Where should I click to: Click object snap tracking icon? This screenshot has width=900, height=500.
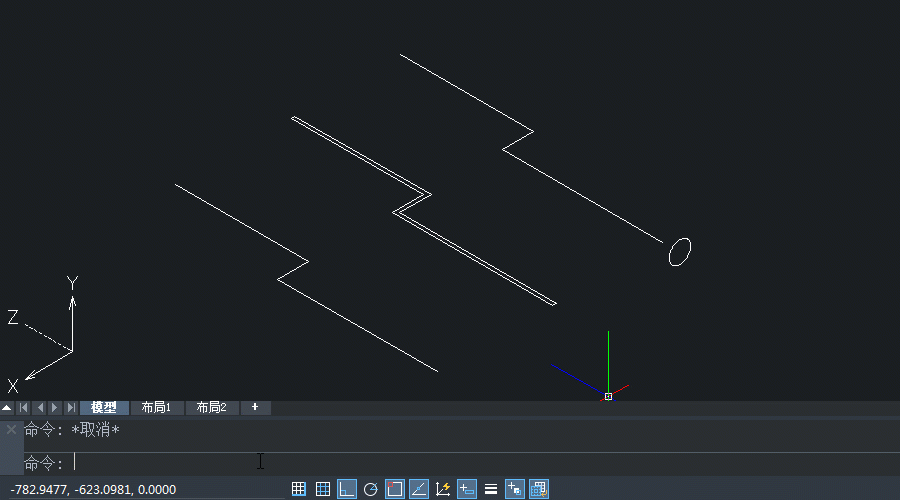point(419,489)
